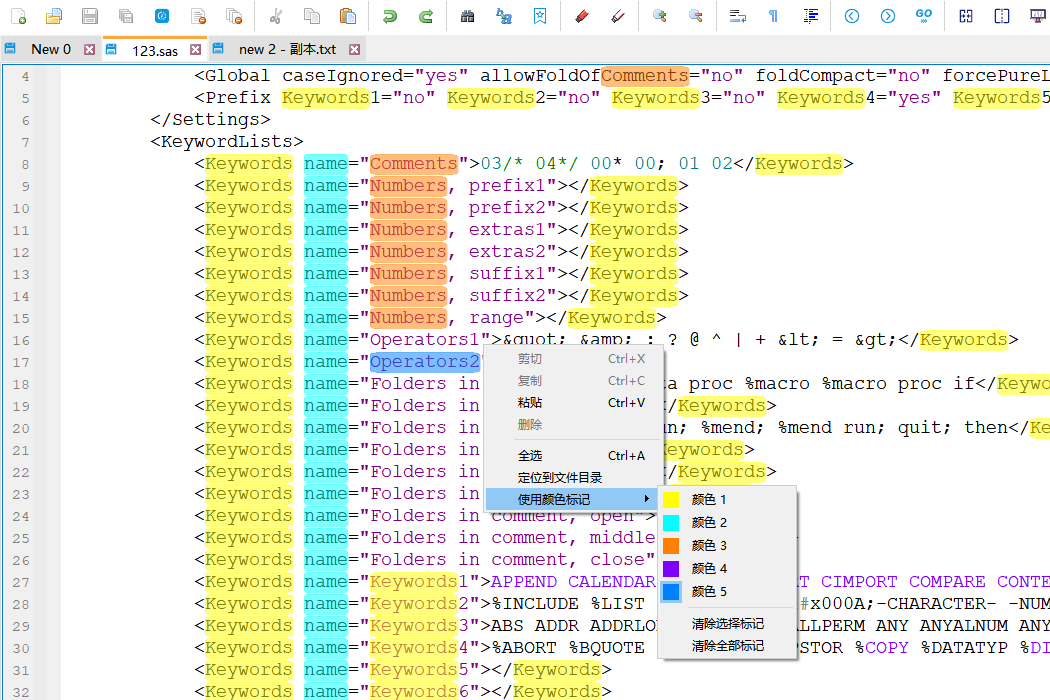The width and height of the screenshot is (1050, 700).
Task: Select the clear-marks brush icon
Action: pyautogui.click(x=618, y=16)
